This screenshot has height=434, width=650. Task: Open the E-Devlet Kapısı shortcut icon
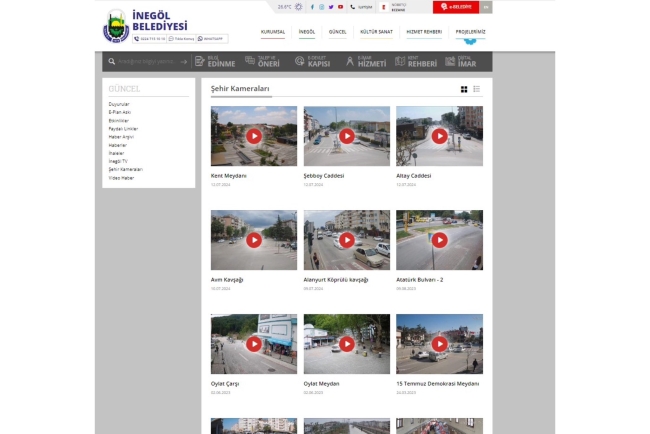(x=299, y=61)
